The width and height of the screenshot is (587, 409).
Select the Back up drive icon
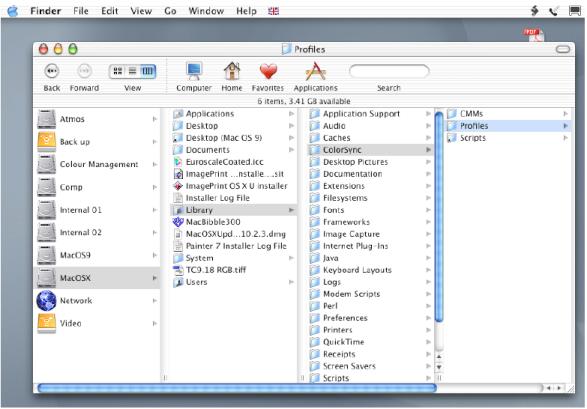point(46,142)
